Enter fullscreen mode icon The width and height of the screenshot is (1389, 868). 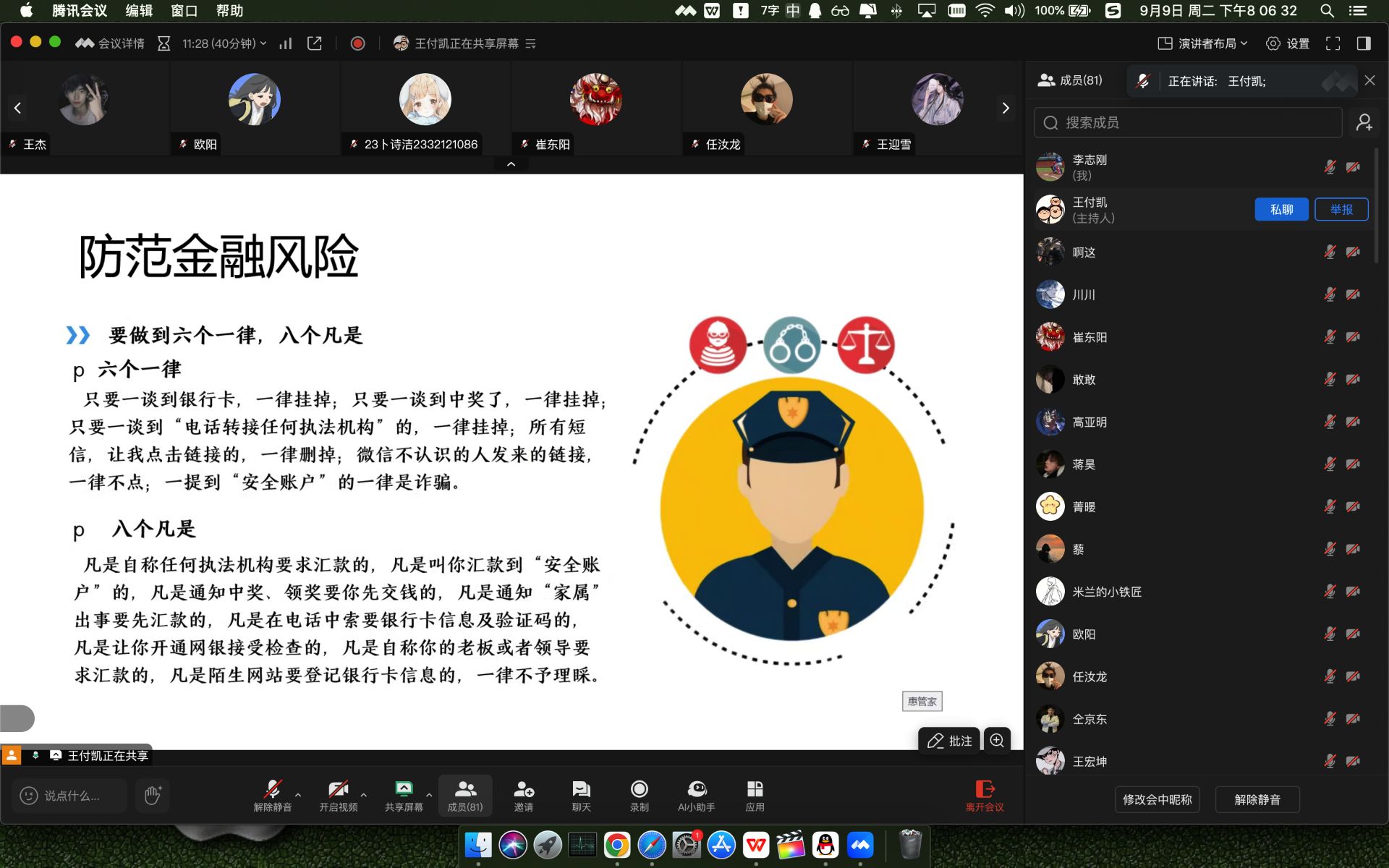coord(1333,43)
